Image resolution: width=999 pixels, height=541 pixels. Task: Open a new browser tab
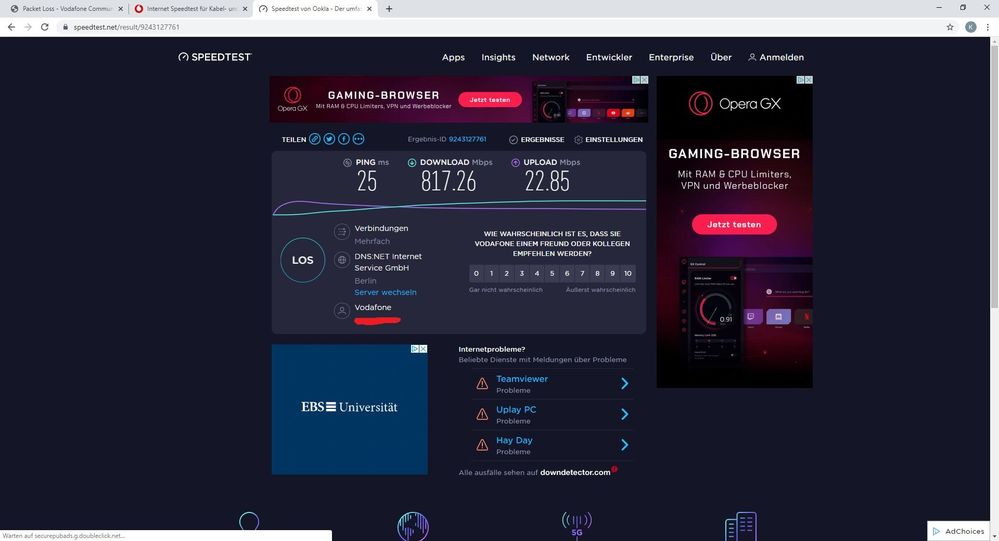(389, 9)
